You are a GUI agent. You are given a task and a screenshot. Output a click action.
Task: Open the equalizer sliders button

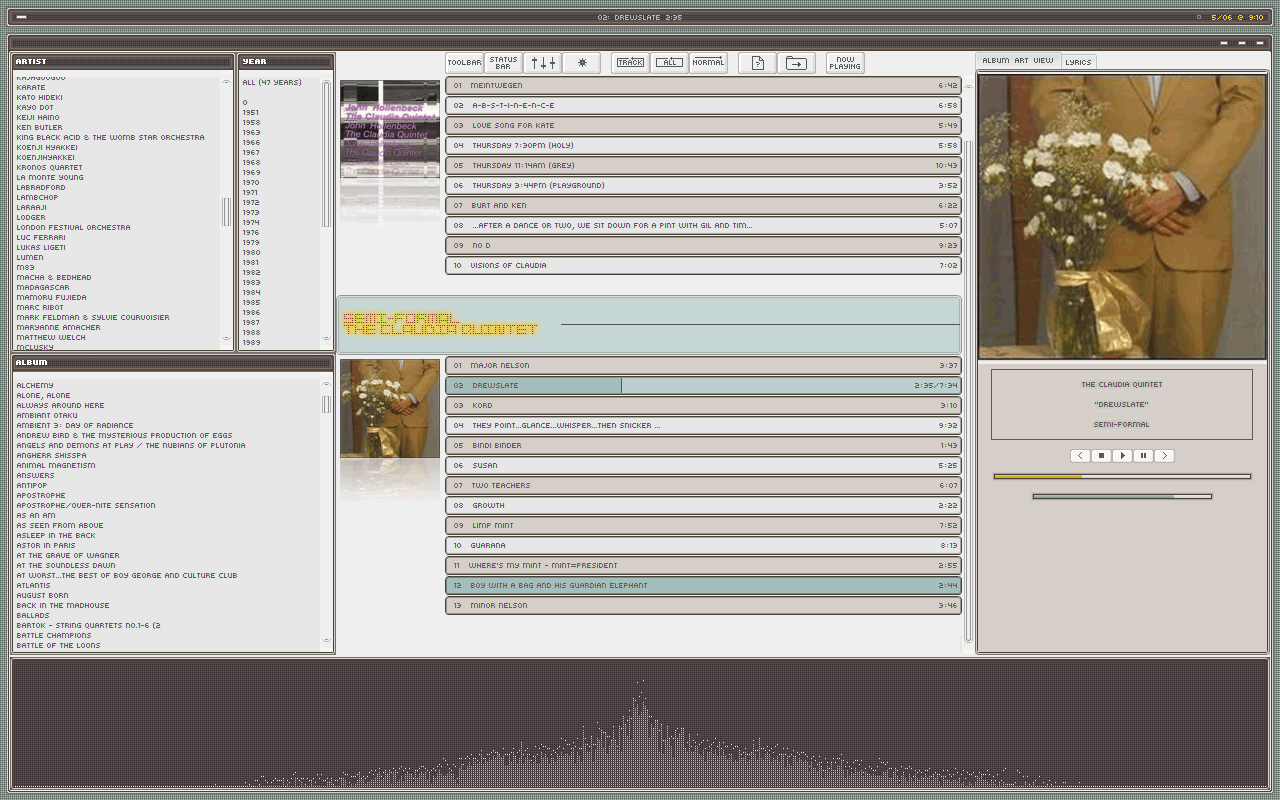543,63
